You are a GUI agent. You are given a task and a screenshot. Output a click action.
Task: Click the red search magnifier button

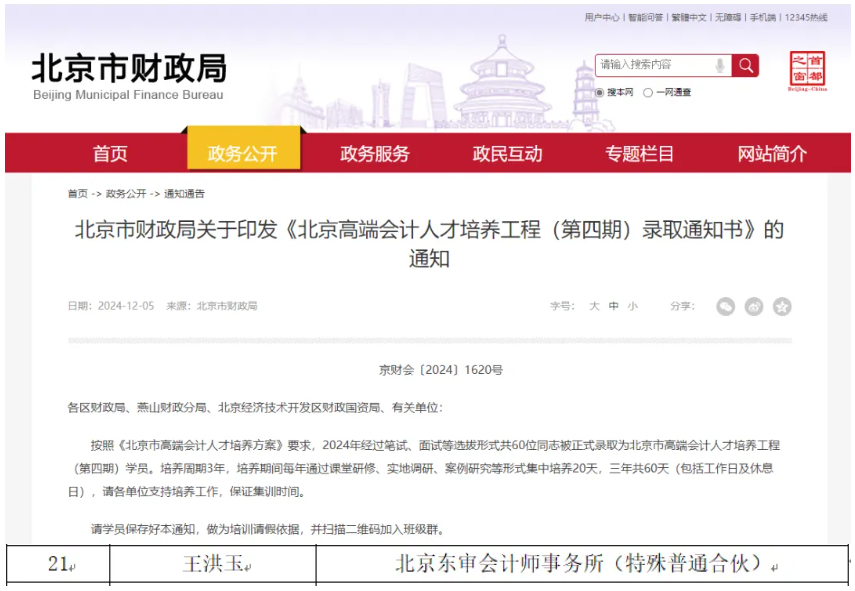tap(745, 66)
